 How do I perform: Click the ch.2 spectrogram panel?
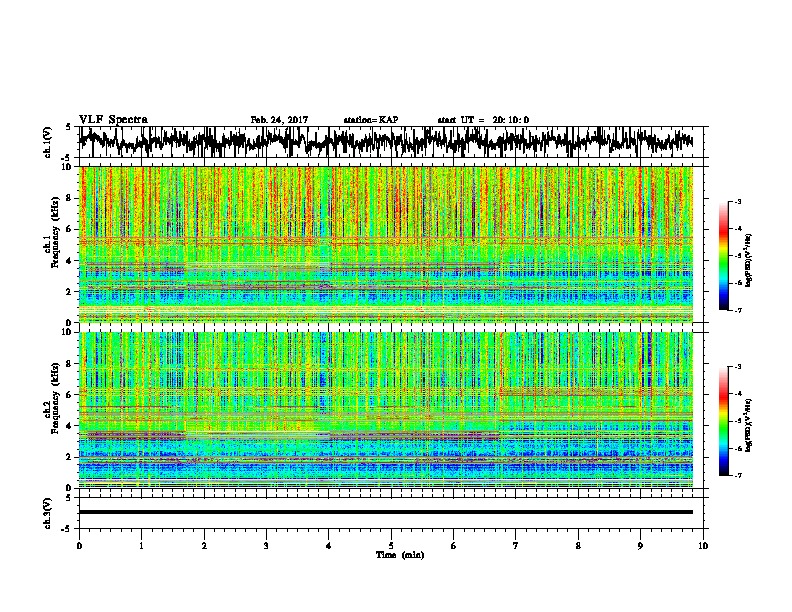[386, 410]
